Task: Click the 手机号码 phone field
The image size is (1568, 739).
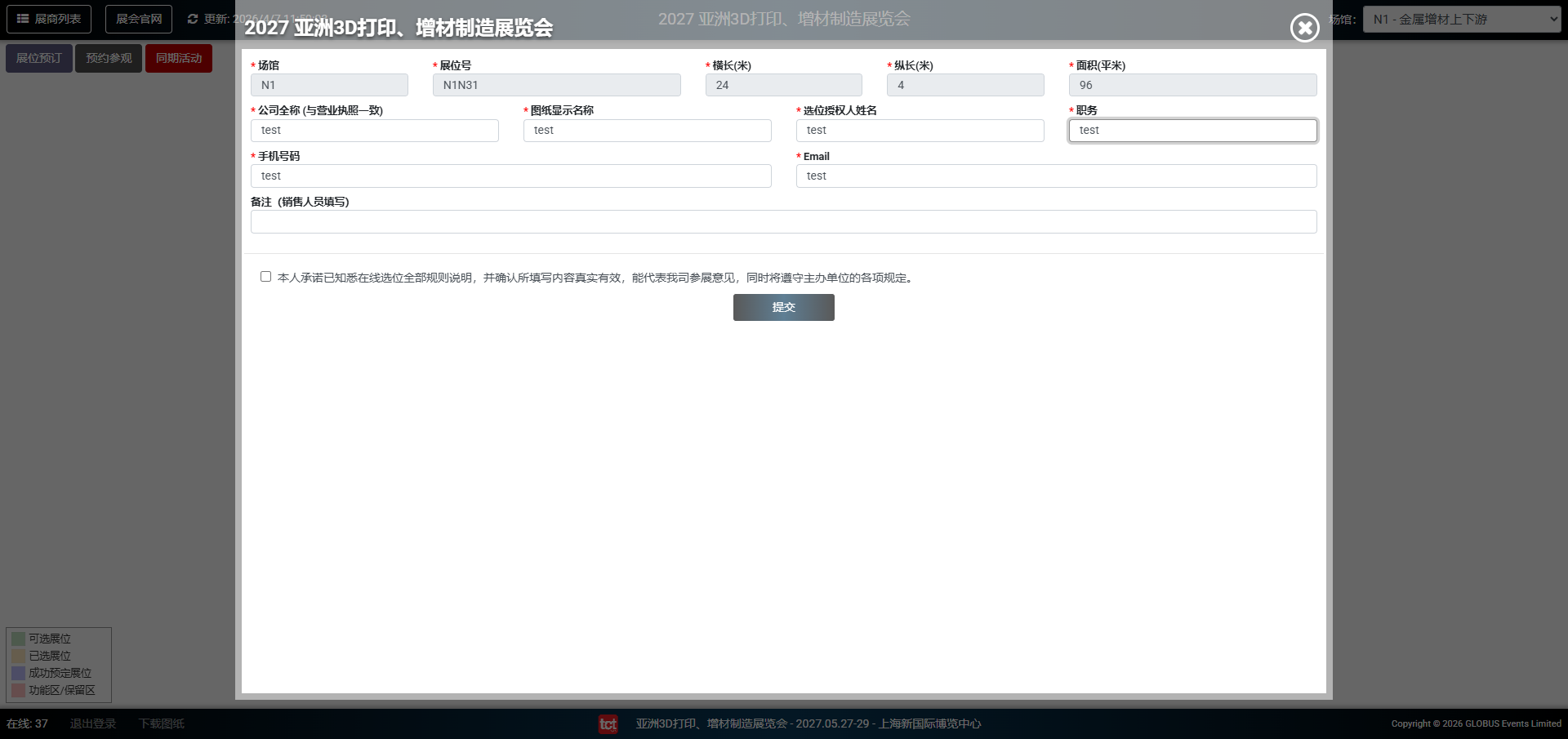Action: [510, 176]
